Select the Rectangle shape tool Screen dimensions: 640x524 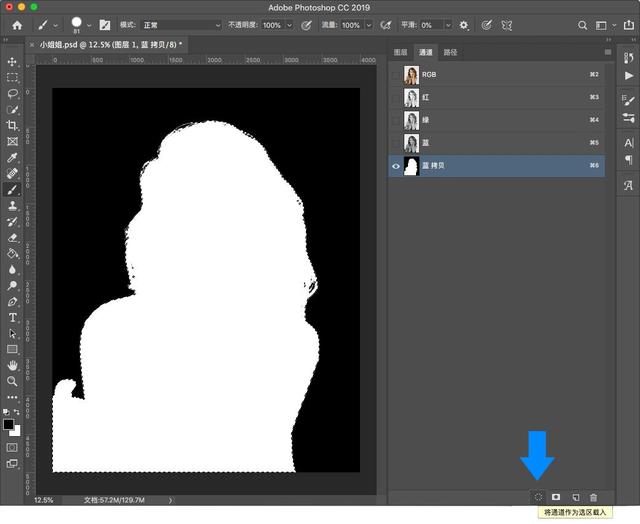pyautogui.click(x=12, y=349)
